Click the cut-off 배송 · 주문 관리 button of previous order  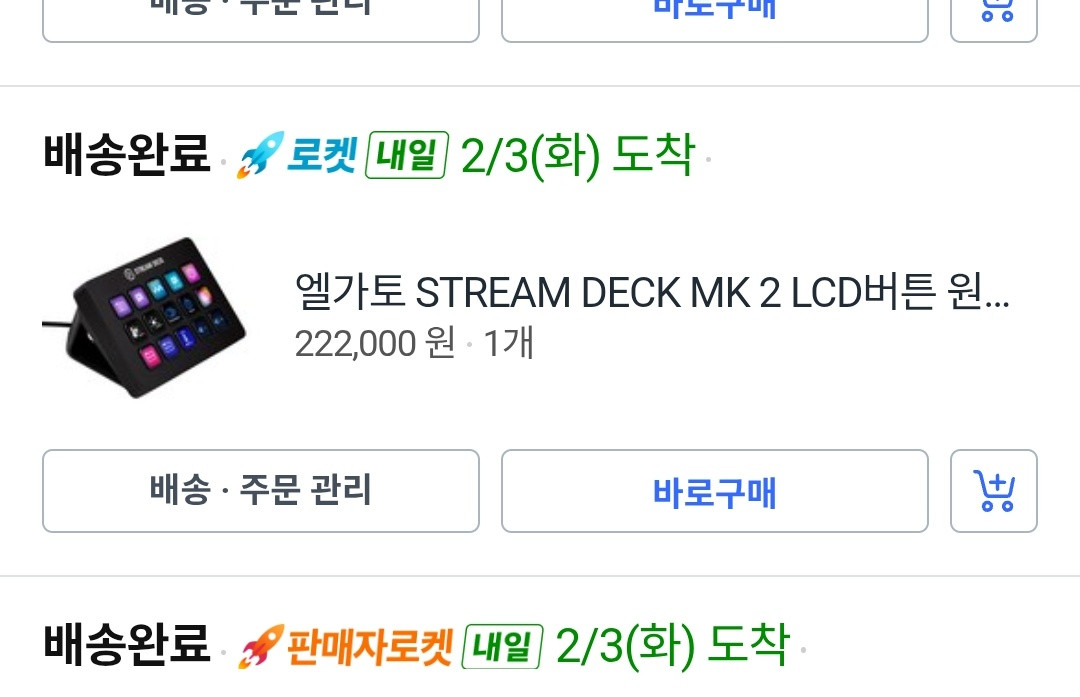(260, 19)
